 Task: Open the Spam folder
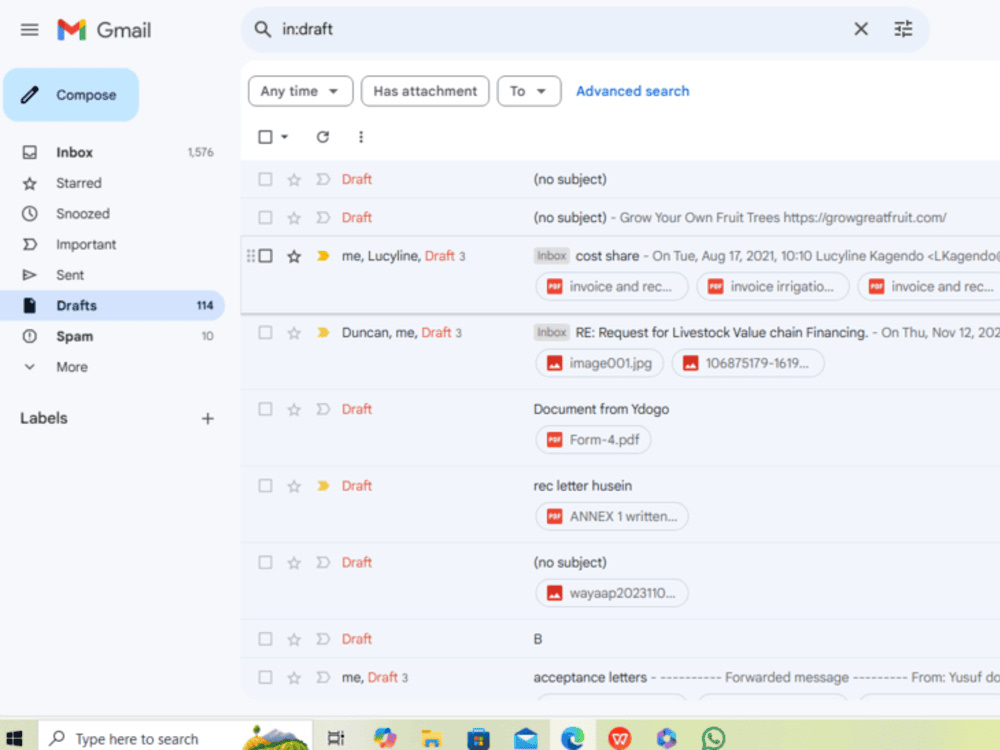[x=74, y=336]
